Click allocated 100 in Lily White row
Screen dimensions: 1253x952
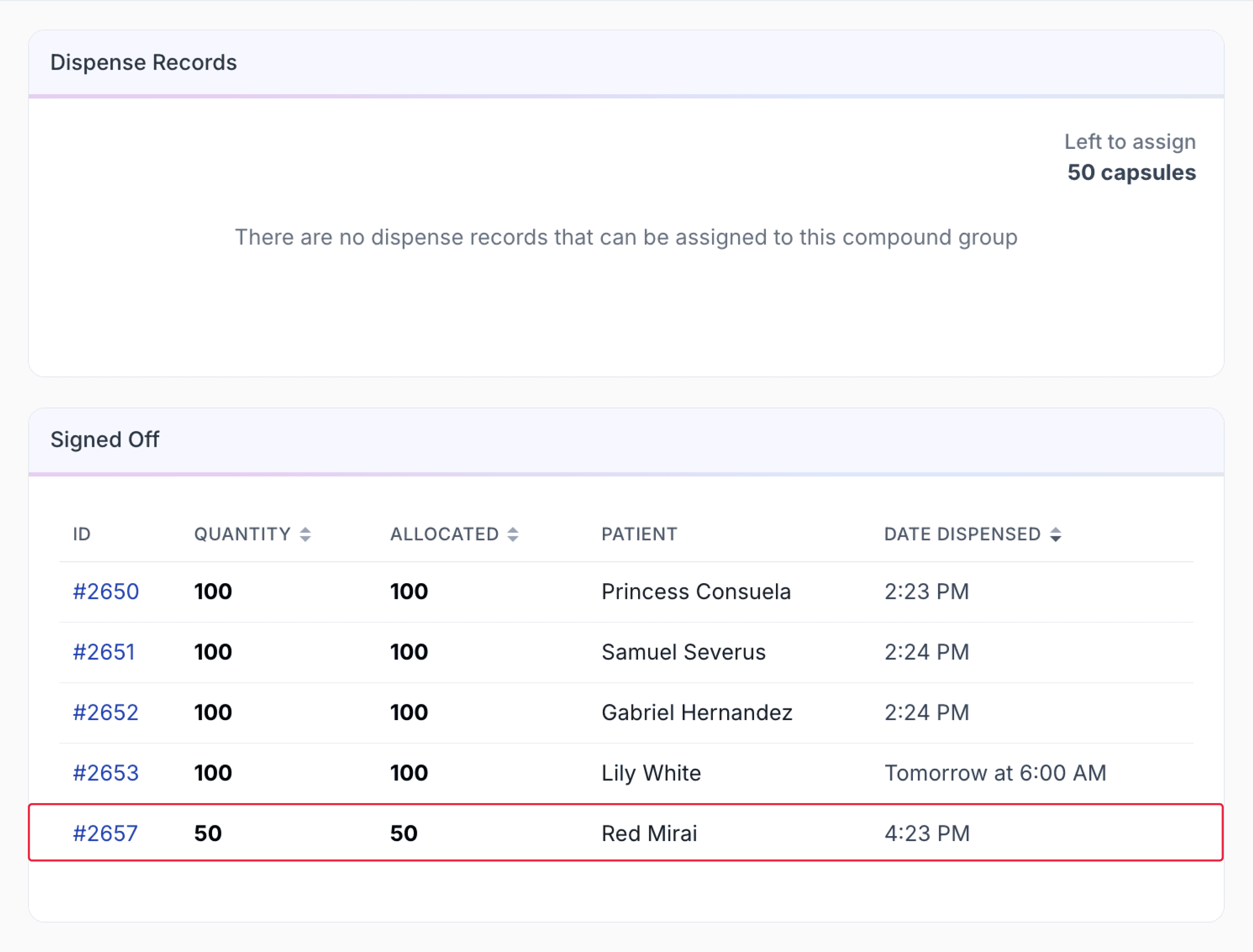[409, 773]
